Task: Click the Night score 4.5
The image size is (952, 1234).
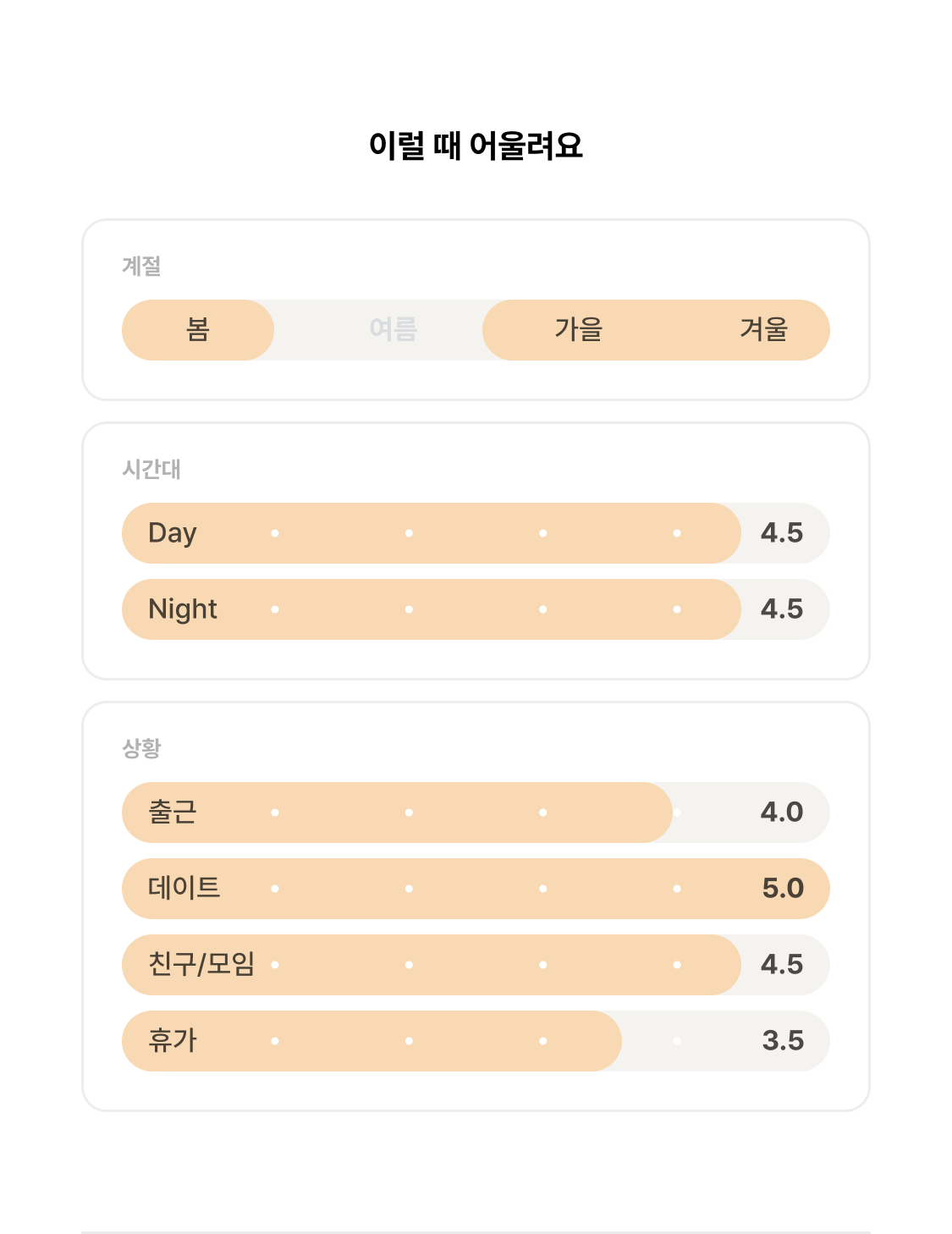Action: (x=782, y=609)
